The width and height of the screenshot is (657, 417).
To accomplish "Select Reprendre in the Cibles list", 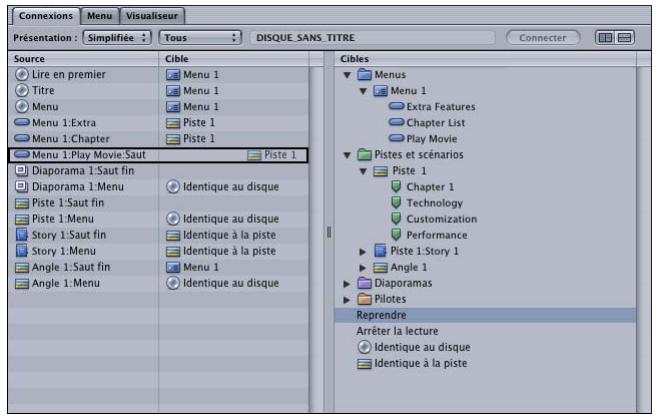I will (485, 315).
